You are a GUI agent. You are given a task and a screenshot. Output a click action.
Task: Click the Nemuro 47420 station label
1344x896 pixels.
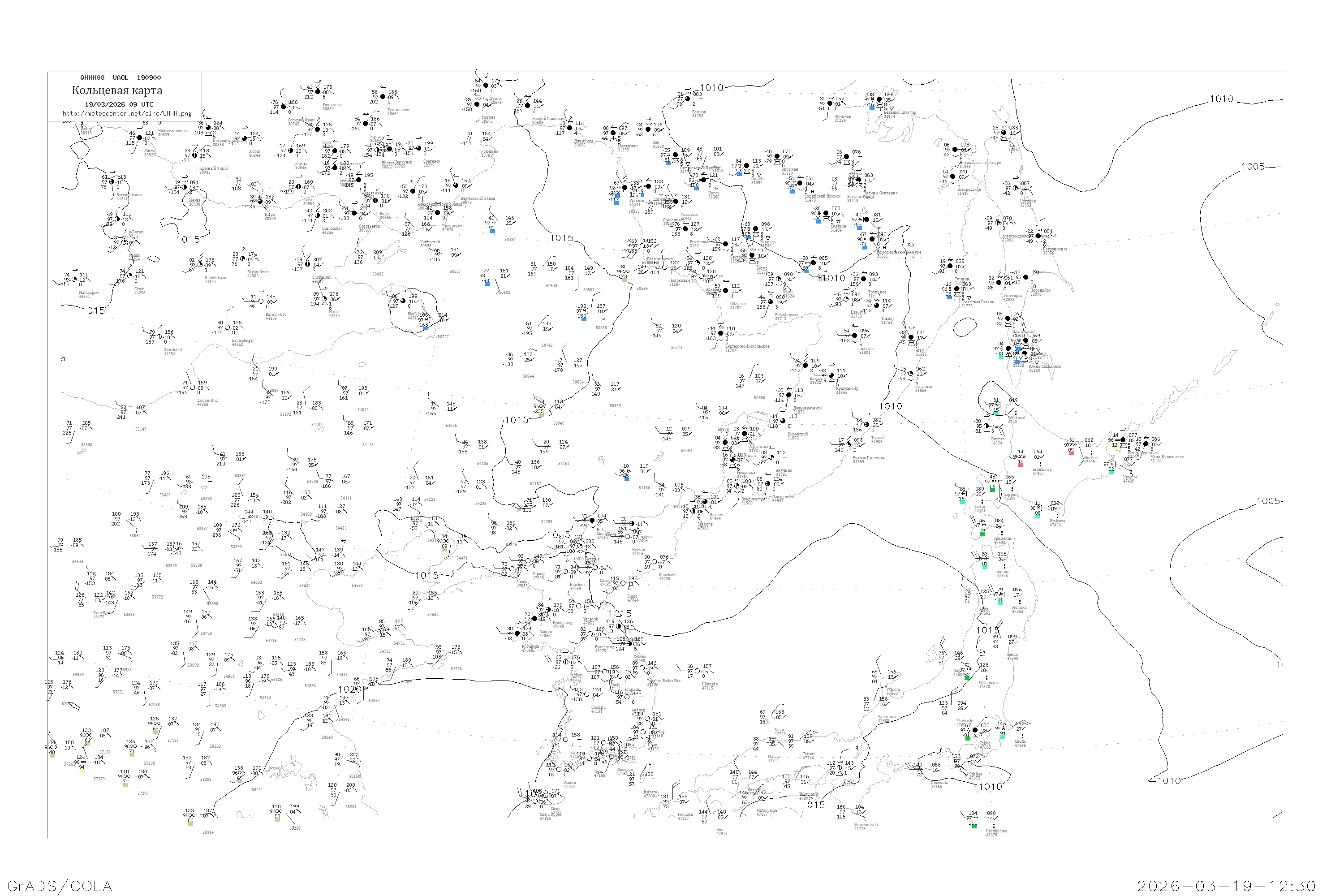click(x=1129, y=479)
